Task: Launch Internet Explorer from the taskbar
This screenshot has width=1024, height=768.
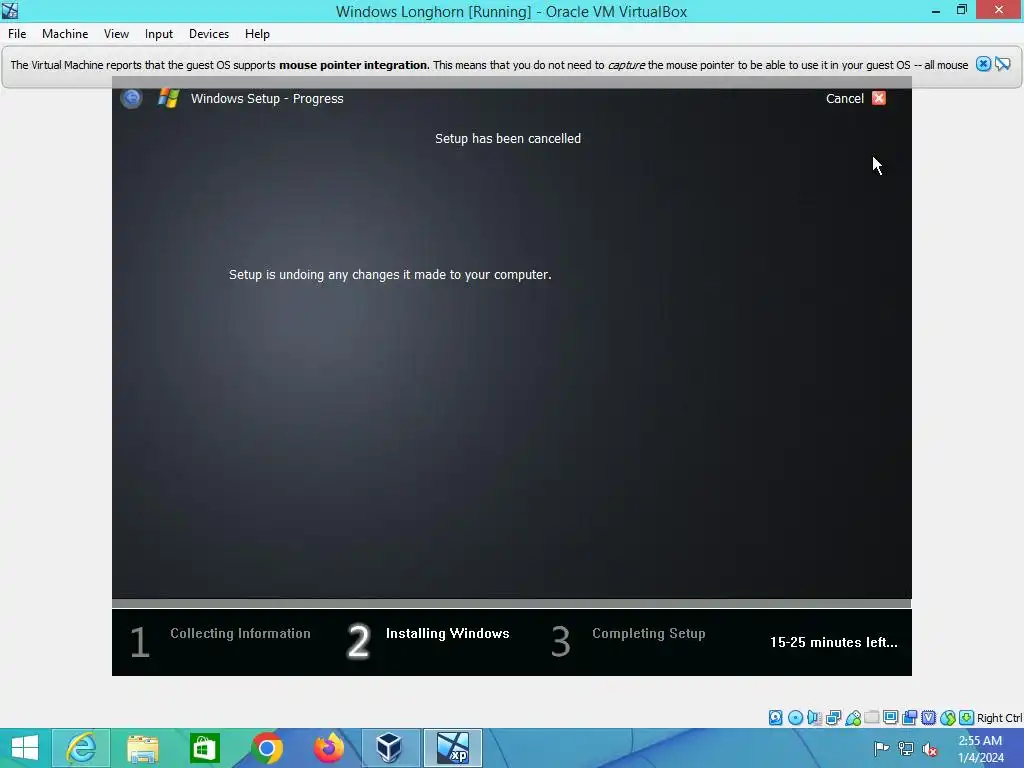Action: (81, 748)
